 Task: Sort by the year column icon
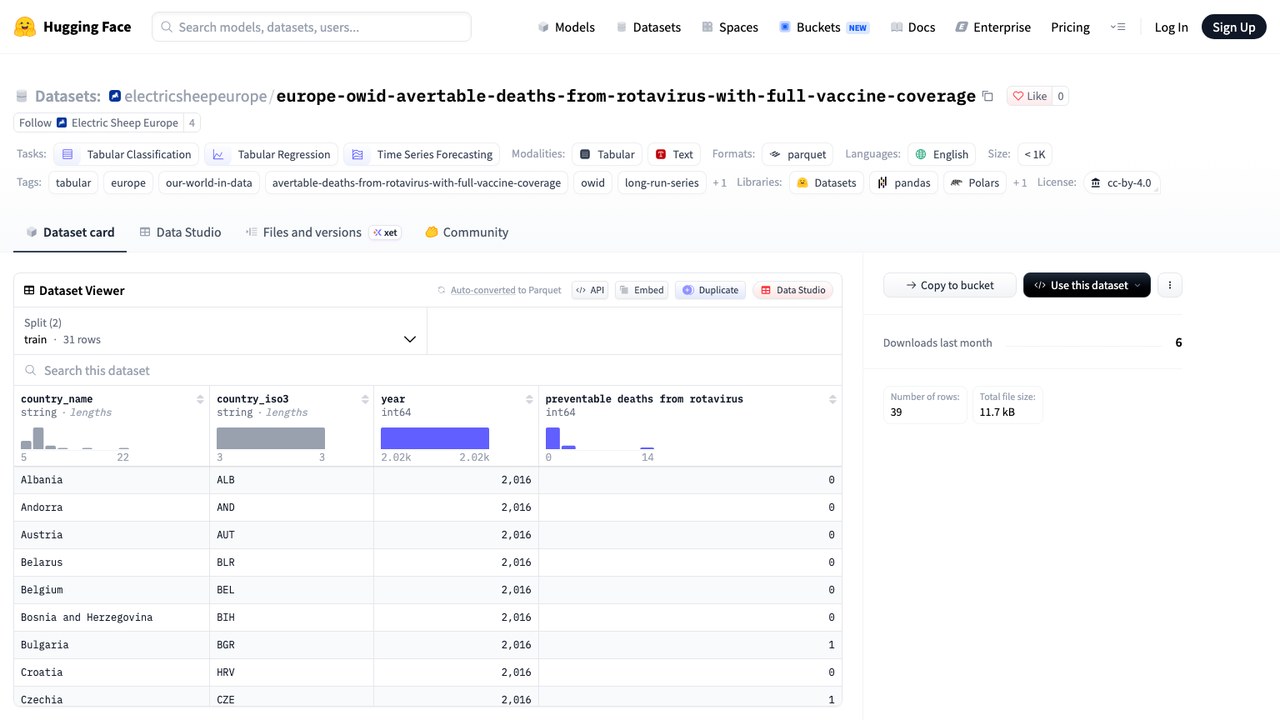pos(529,399)
